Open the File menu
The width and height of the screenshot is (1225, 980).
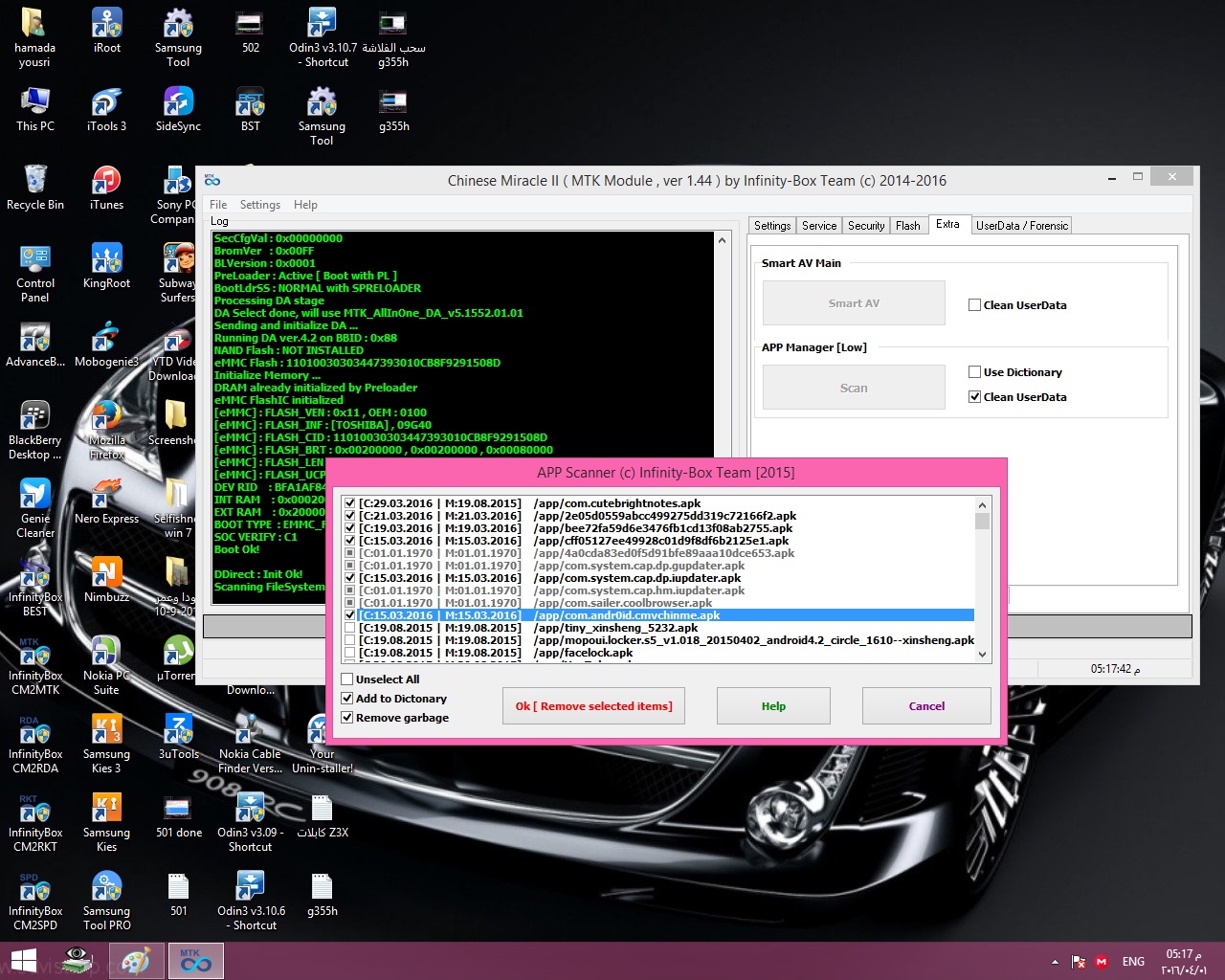click(218, 205)
